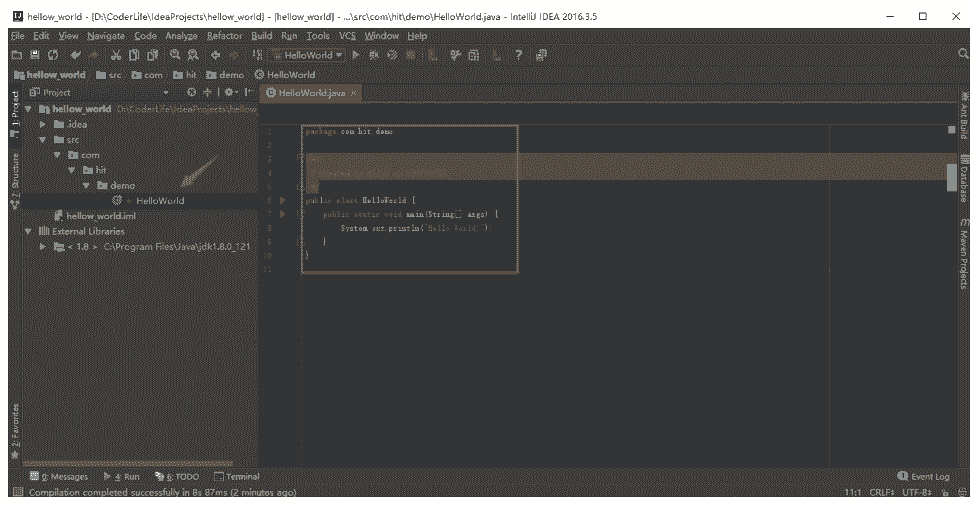The width and height of the screenshot is (974, 505).
Task: Click the Debug bug icon in toolbar
Action: coord(373,55)
